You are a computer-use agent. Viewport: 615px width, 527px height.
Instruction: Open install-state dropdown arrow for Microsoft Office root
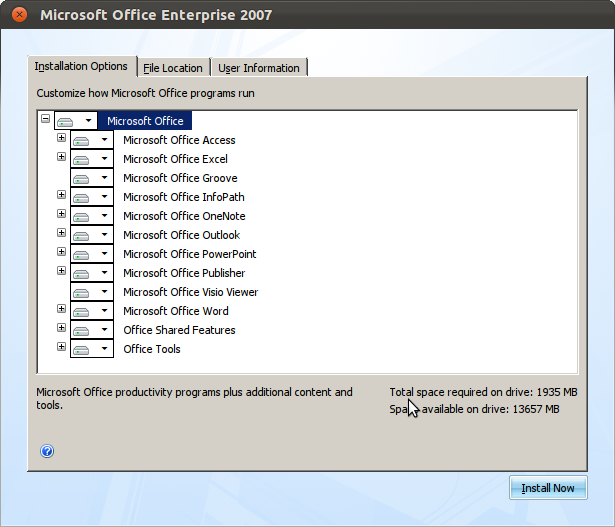89,120
